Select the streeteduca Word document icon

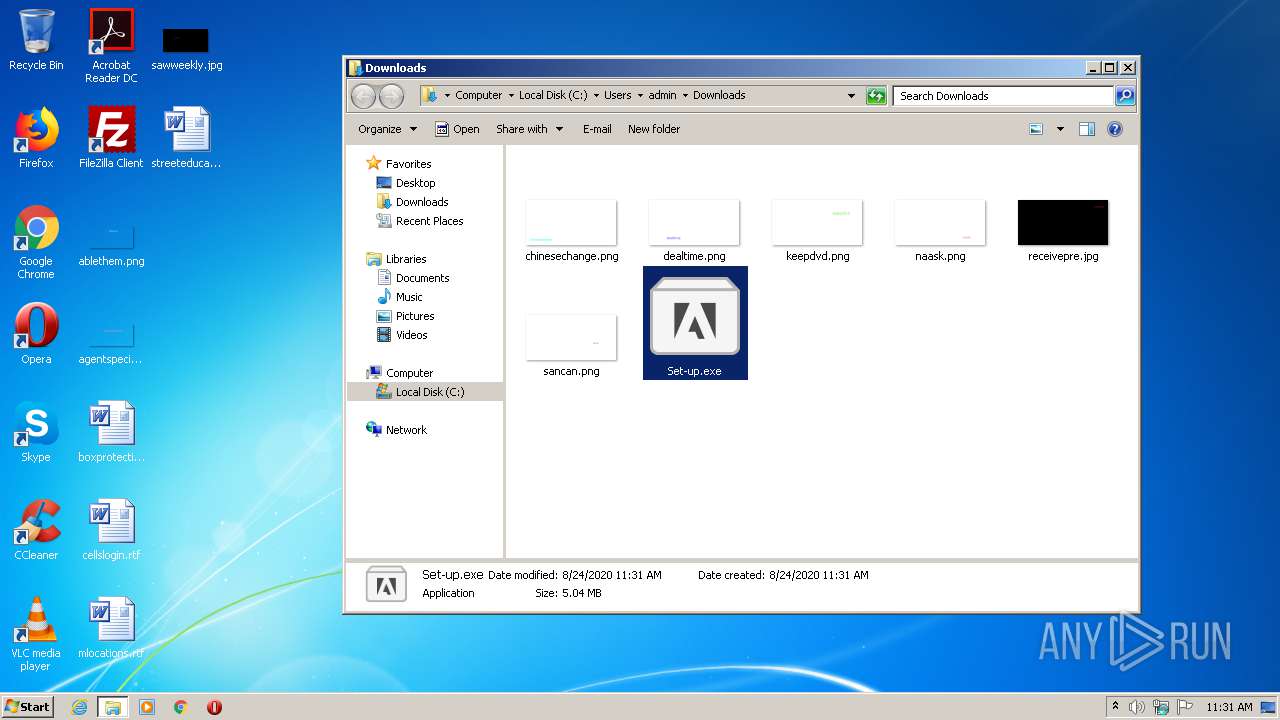186,138
